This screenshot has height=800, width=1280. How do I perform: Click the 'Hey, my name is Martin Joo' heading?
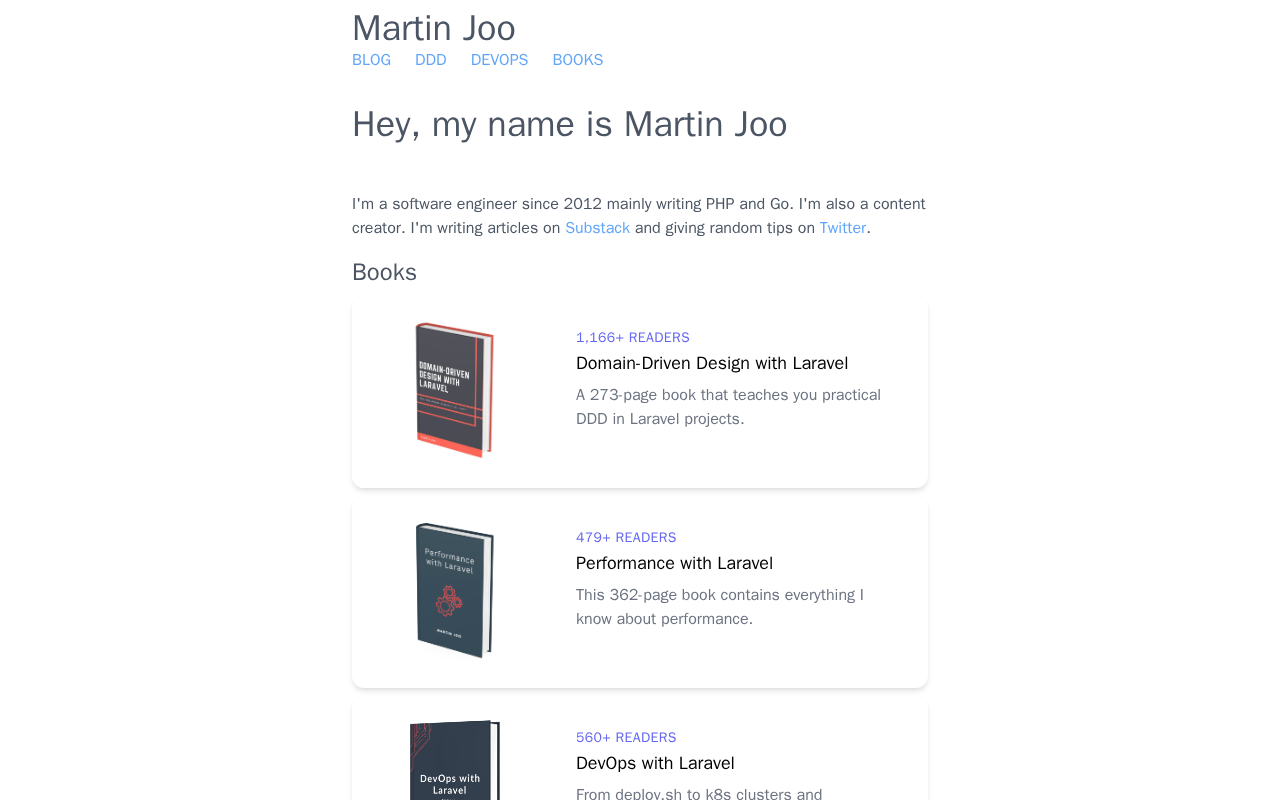coord(570,125)
